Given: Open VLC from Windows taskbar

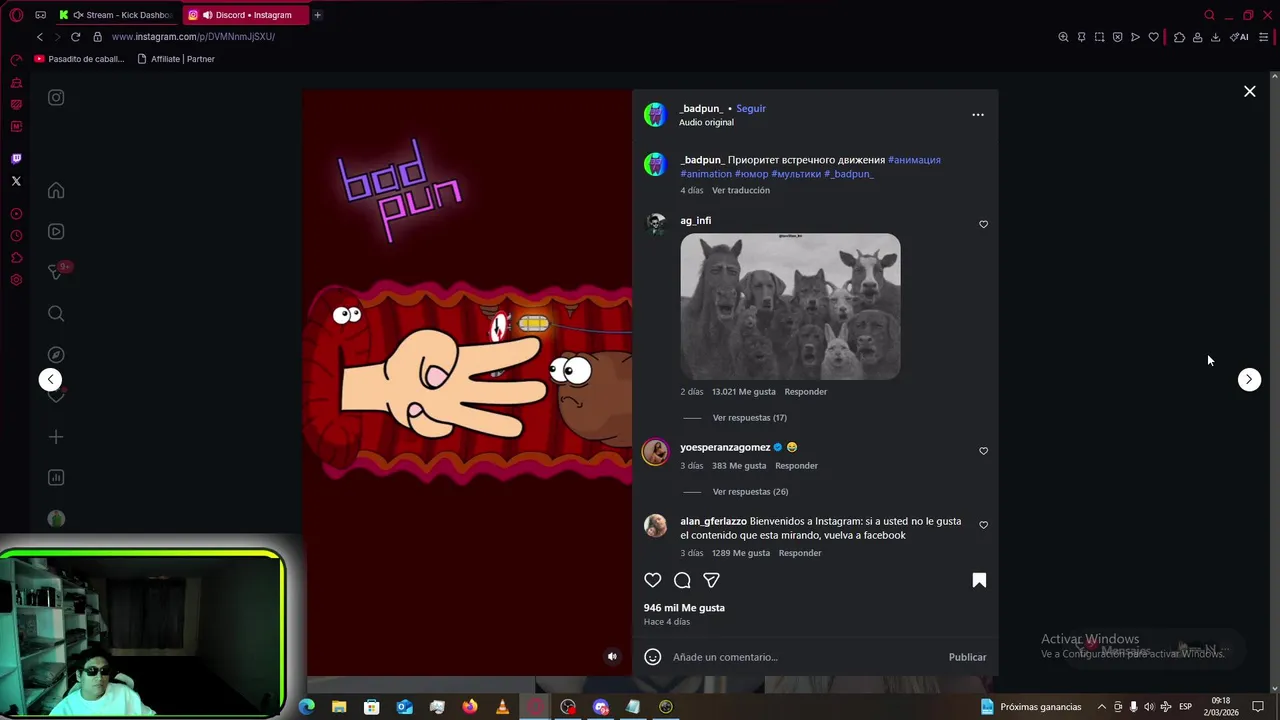Looking at the screenshot, I should point(502,707).
